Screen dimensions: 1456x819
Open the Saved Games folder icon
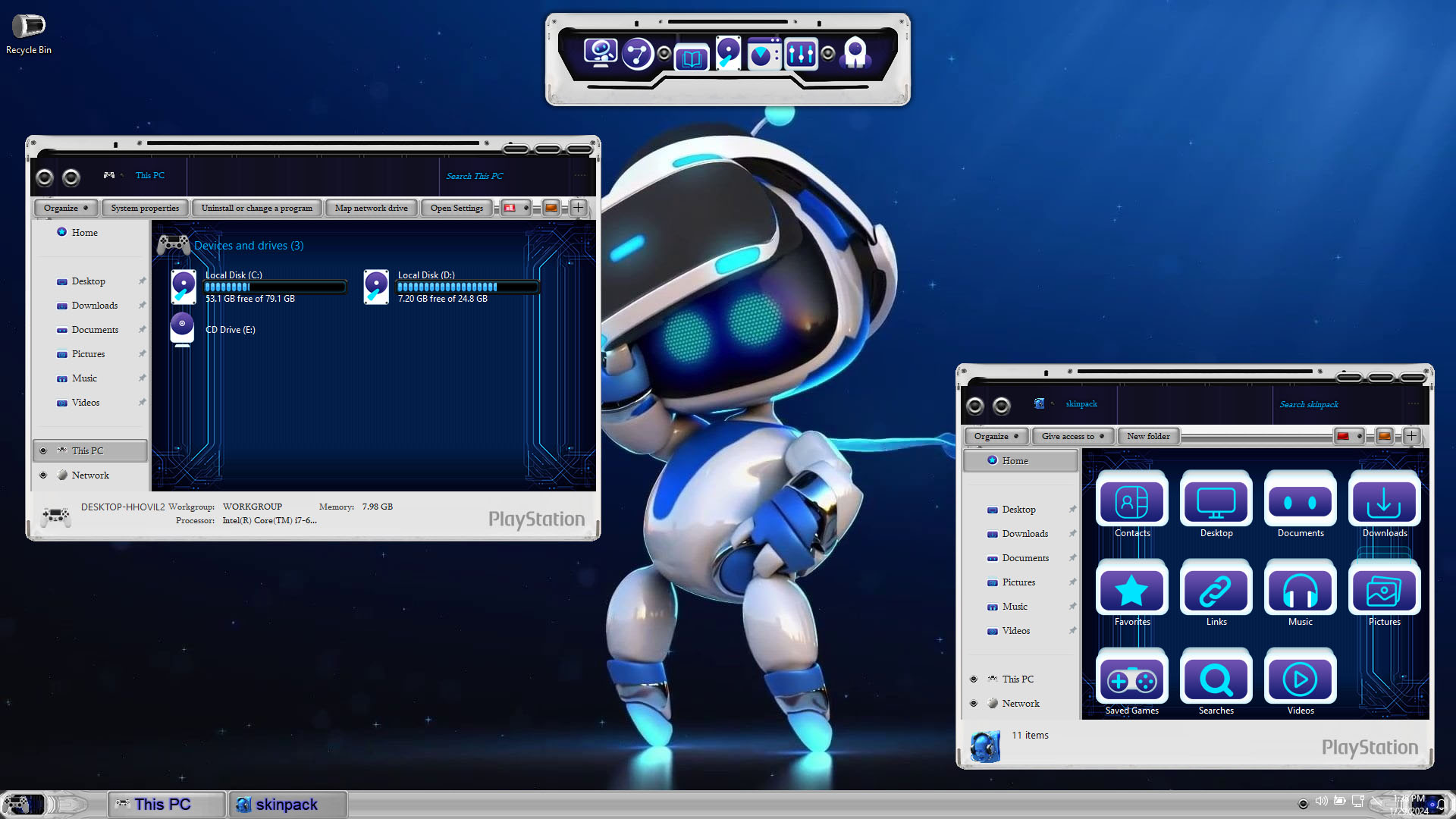pyautogui.click(x=1131, y=679)
